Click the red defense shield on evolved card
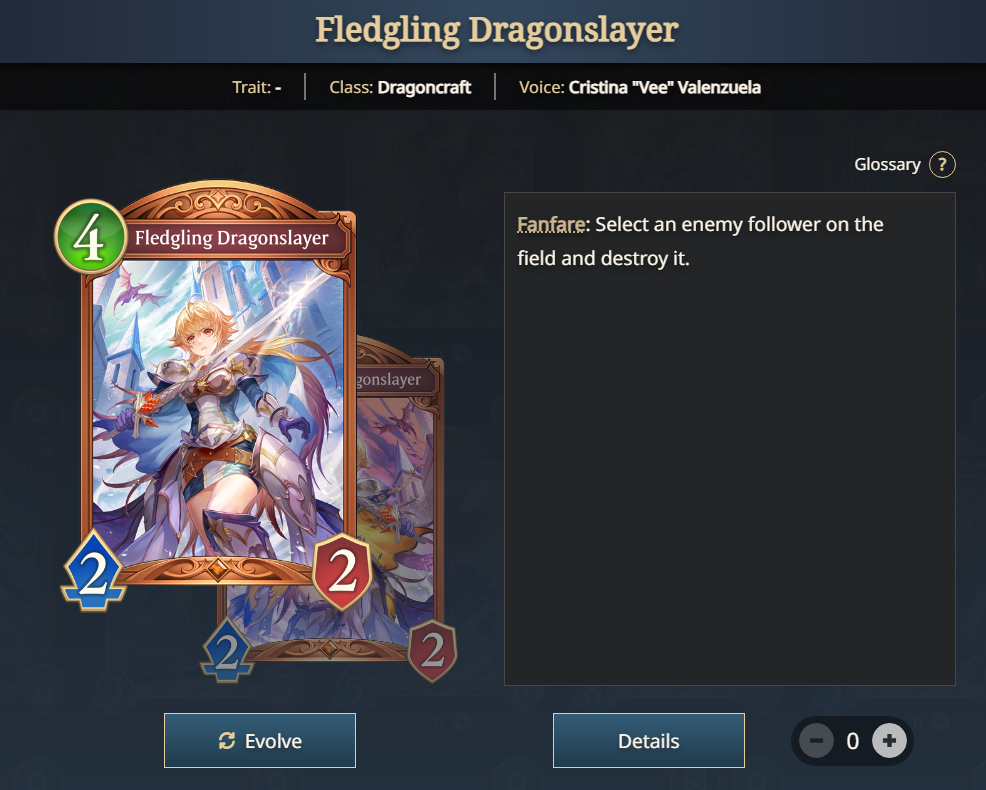 (x=433, y=651)
